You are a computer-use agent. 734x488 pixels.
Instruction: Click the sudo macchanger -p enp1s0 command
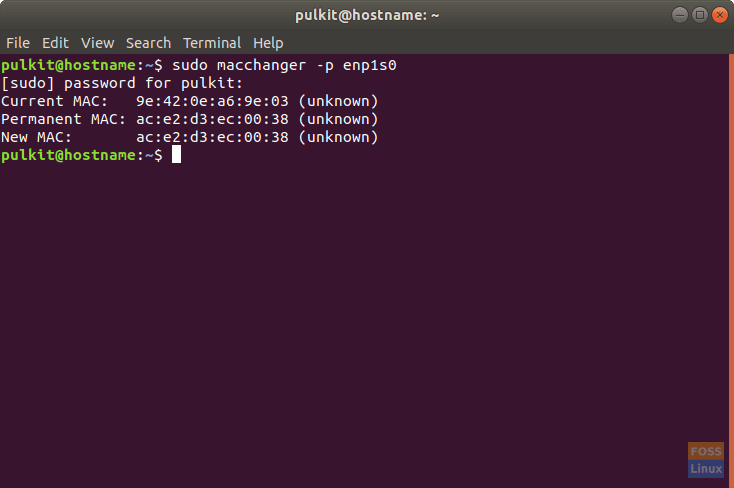284,65
